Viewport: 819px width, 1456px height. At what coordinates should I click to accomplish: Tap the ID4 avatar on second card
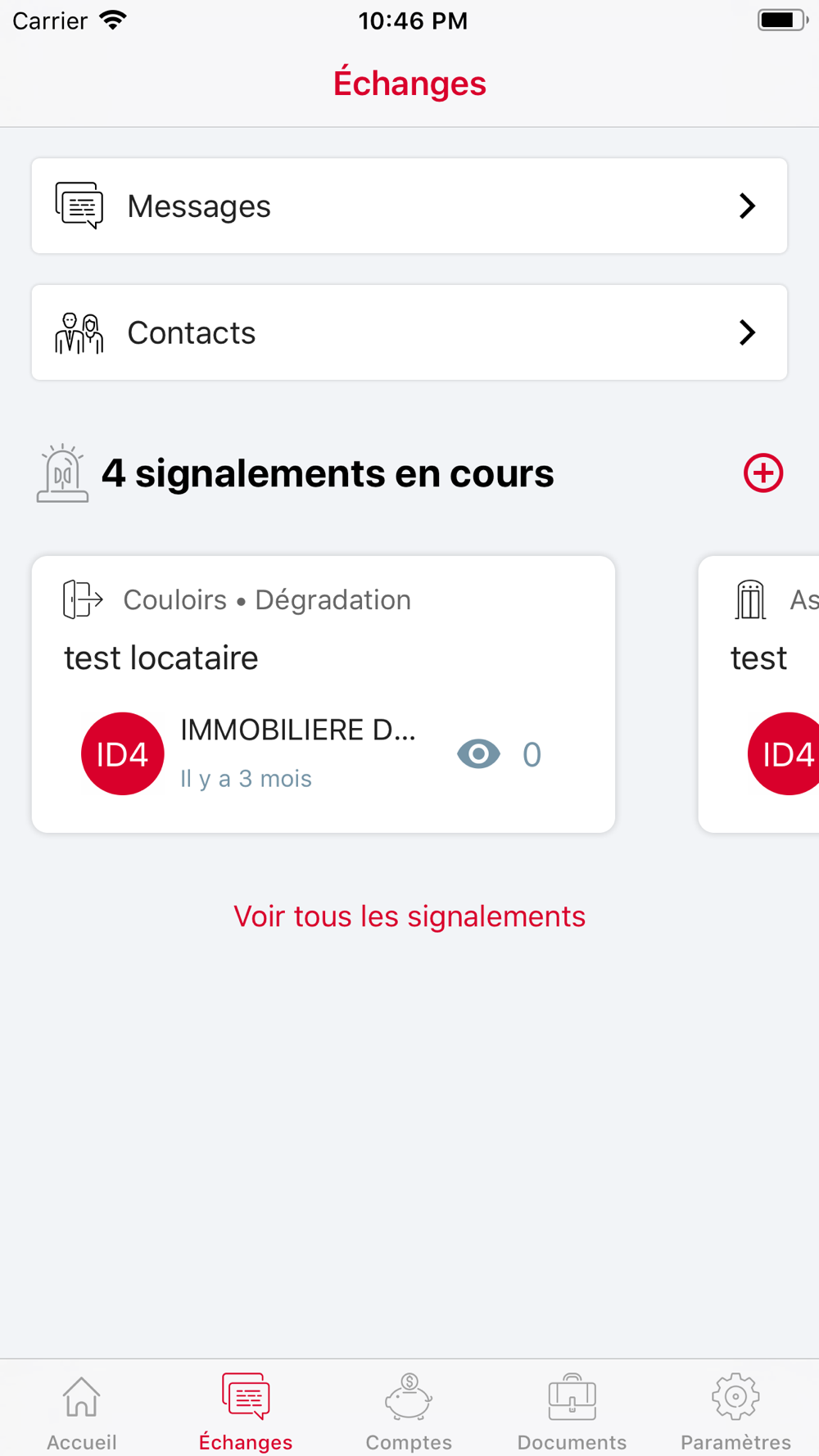[785, 753]
